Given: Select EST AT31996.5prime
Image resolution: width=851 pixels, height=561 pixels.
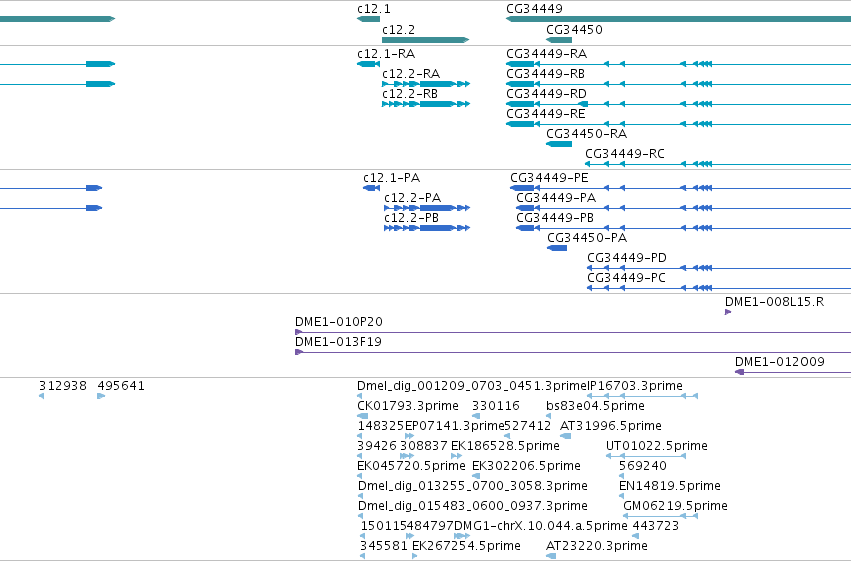Looking at the screenshot, I should pyautogui.click(x=611, y=426).
